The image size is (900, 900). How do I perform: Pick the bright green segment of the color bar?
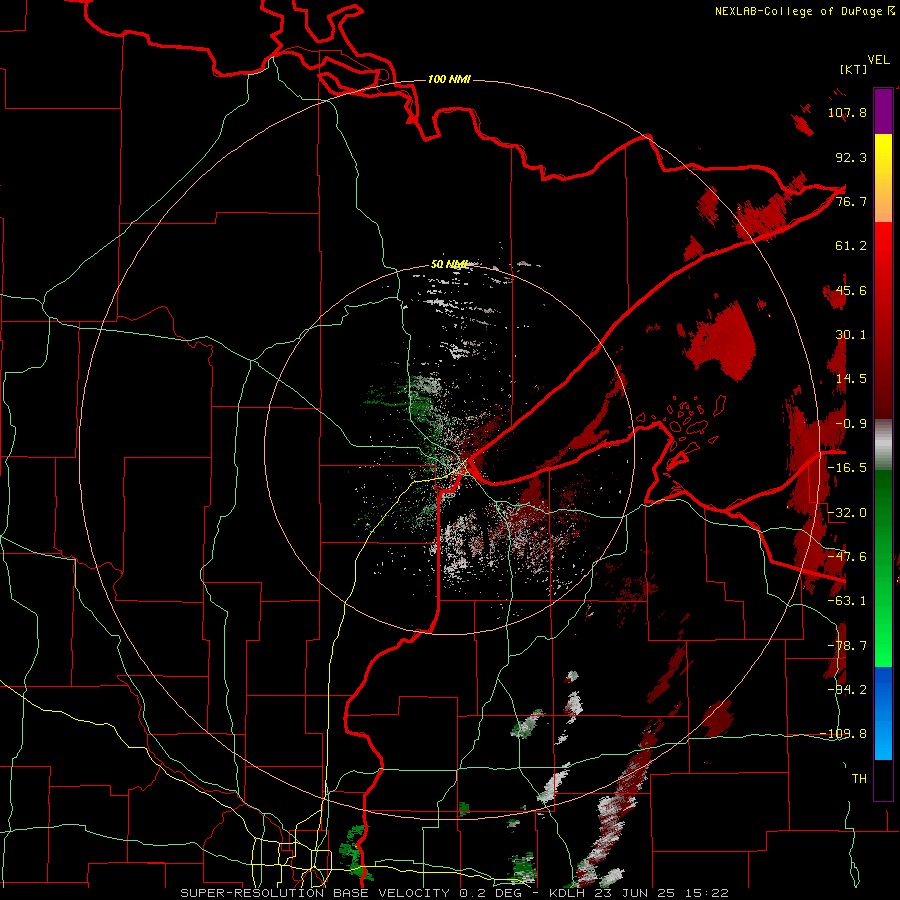click(x=883, y=568)
